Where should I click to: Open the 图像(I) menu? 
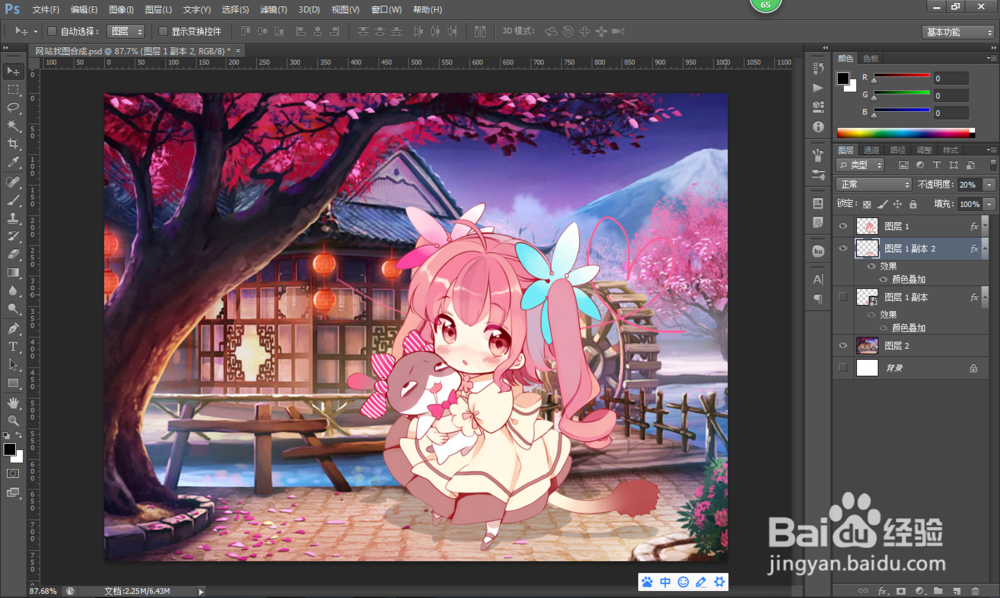[x=121, y=10]
